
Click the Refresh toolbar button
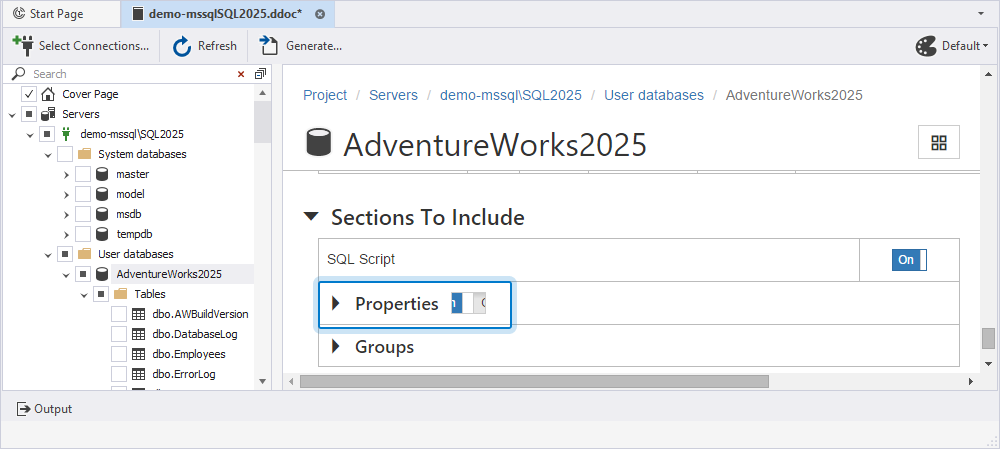click(x=205, y=46)
